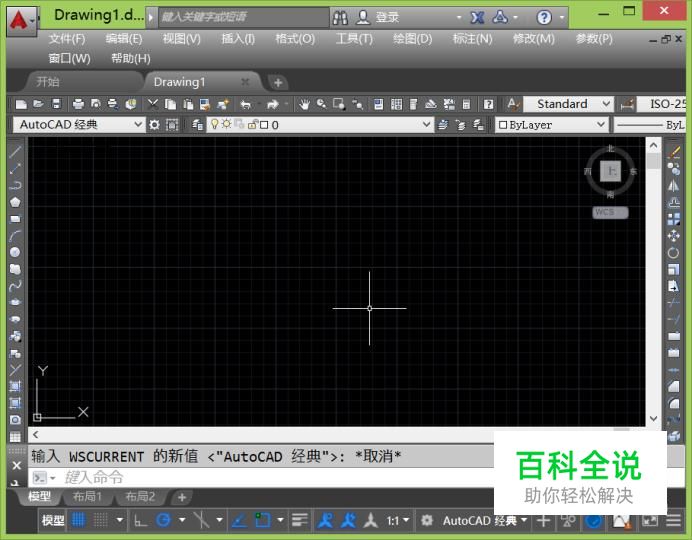The width and height of the screenshot is (692, 540).
Task: Select the Rectangle draw tool
Action: coord(15,218)
